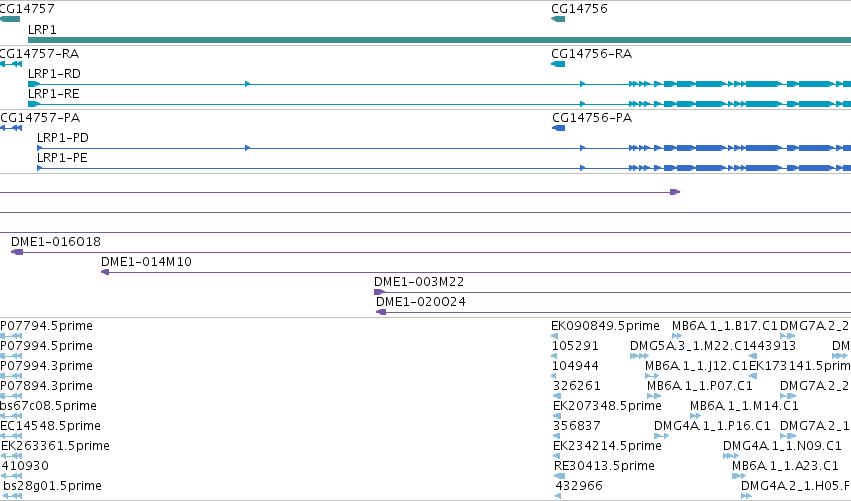Image resolution: width=851 pixels, height=501 pixels.
Task: Click the CG14757-PA protein label
Action: coord(40,118)
